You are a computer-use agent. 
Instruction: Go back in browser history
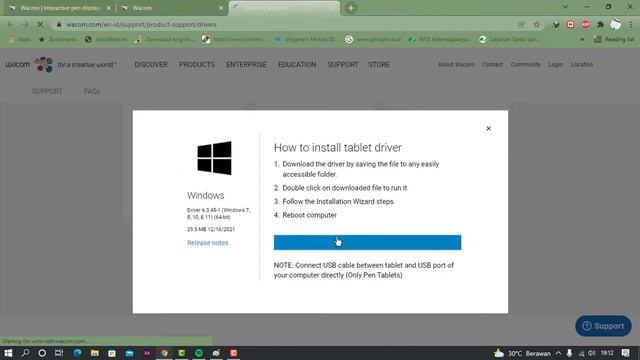[x=11, y=24]
